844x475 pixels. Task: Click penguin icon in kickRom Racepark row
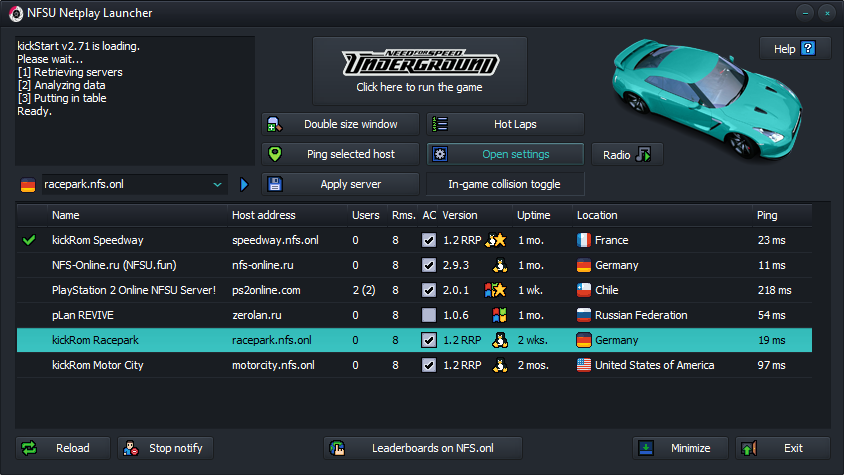pyautogui.click(x=500, y=340)
